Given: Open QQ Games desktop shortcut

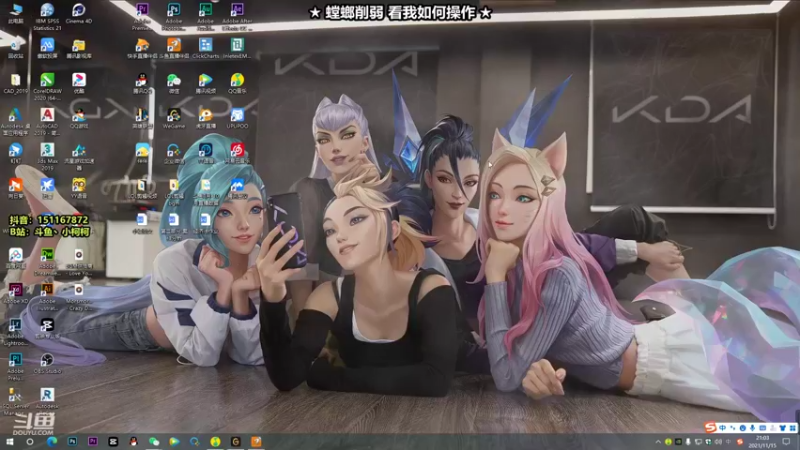Looking at the screenshot, I should point(79,118).
